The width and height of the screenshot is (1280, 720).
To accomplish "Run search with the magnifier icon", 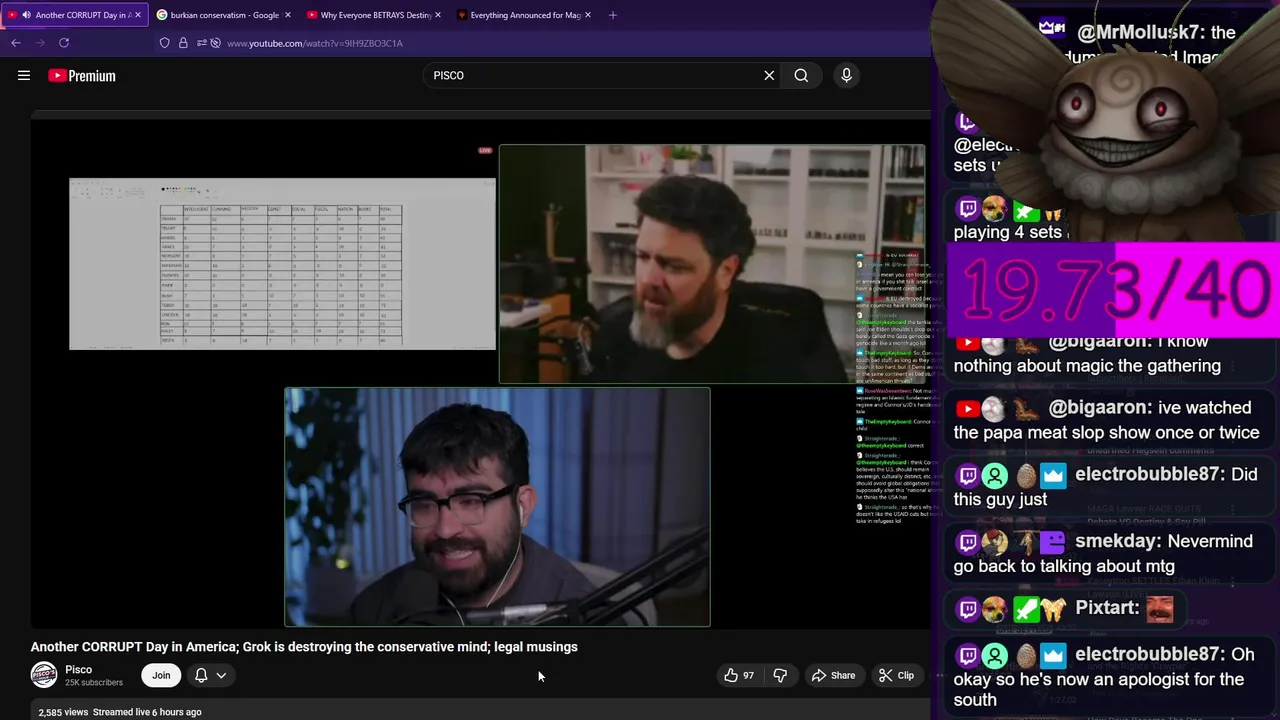I will tap(801, 75).
